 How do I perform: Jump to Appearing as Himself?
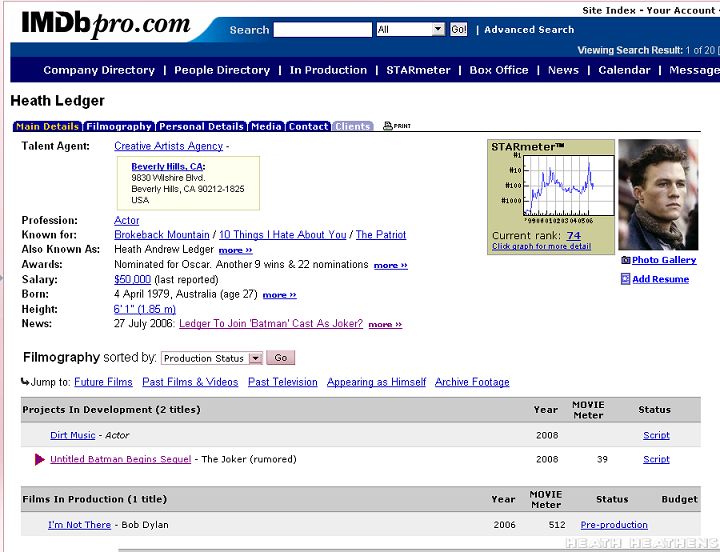377,382
